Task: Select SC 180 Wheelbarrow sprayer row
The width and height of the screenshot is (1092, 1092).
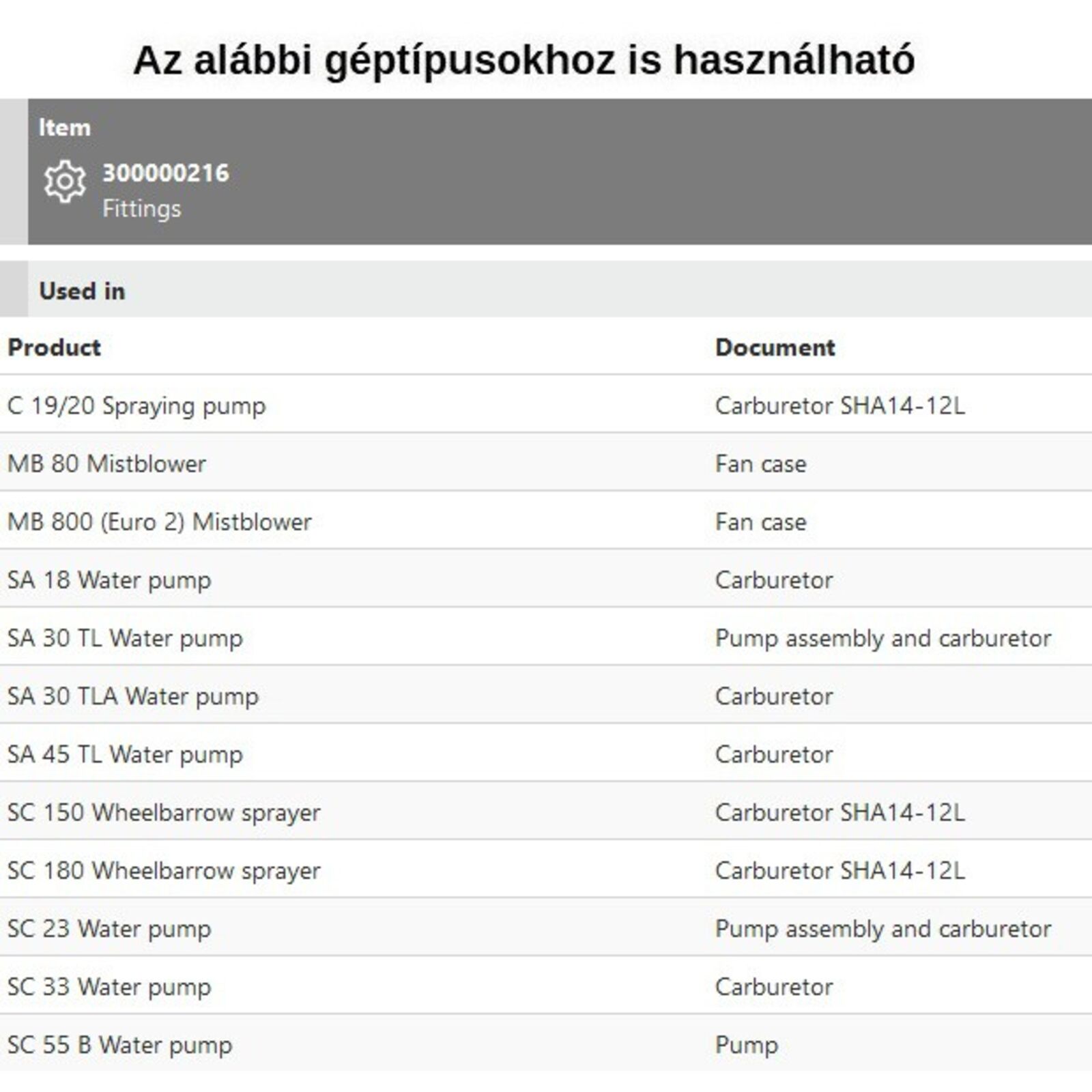Action: click(x=164, y=871)
